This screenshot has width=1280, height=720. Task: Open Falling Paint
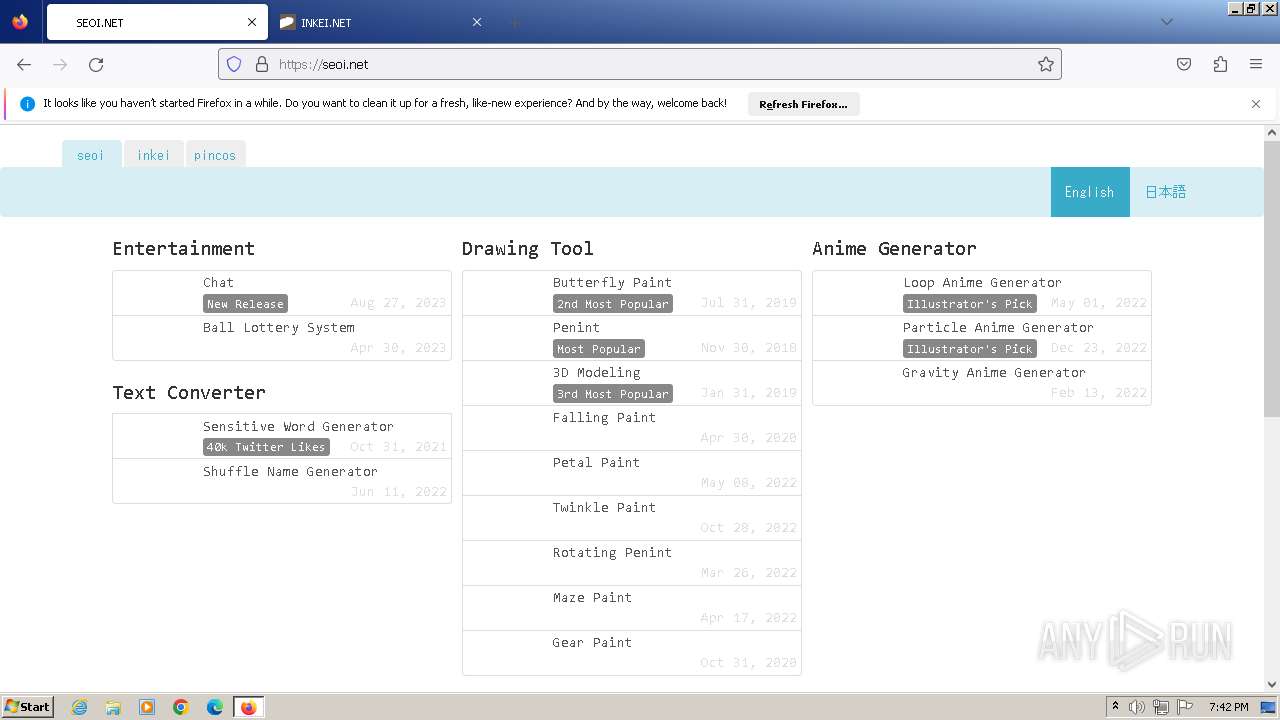point(632,428)
